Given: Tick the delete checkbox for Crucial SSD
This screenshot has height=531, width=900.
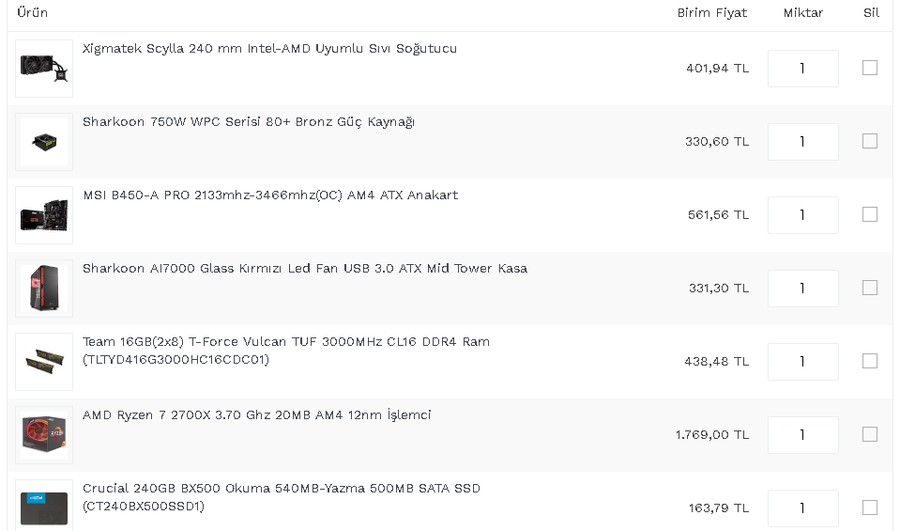Looking at the screenshot, I should coord(870,507).
